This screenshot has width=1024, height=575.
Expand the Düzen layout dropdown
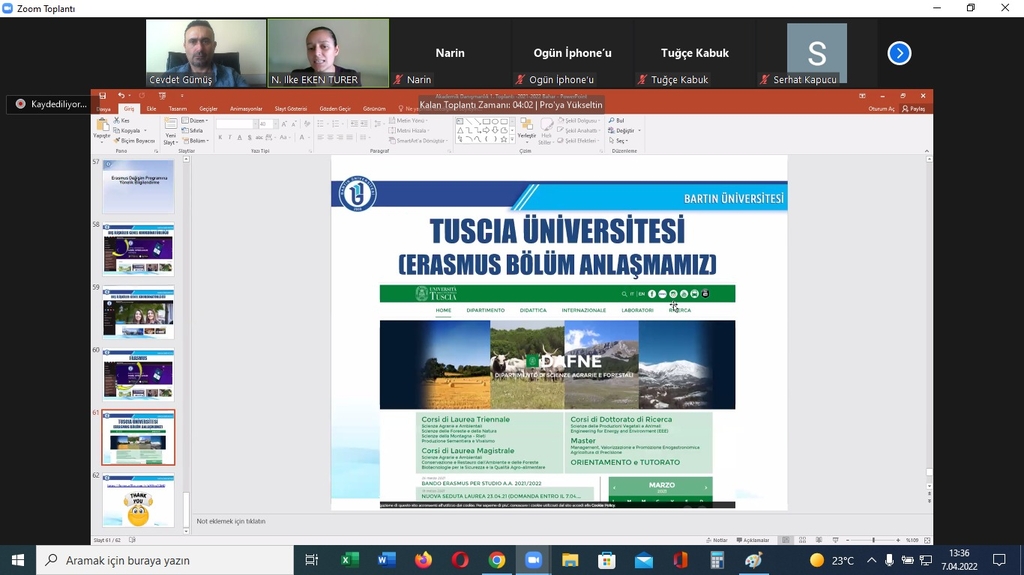(x=195, y=120)
